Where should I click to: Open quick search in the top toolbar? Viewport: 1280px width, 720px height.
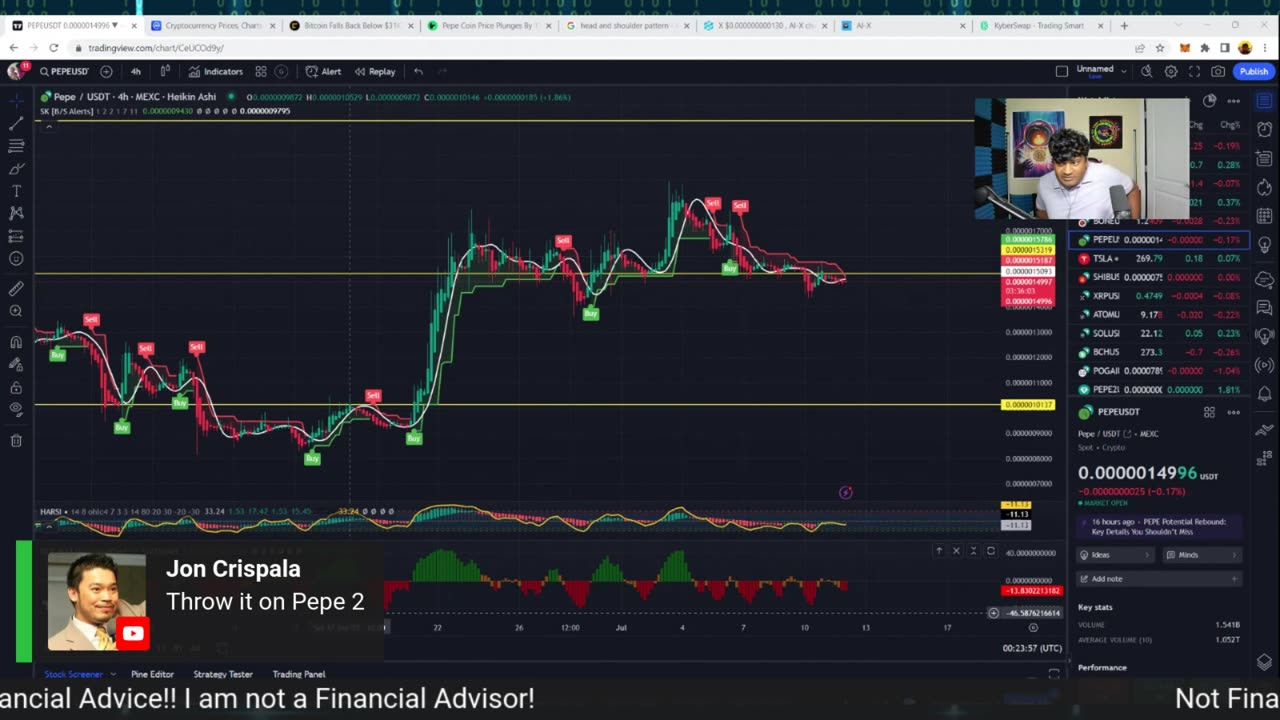1146,71
